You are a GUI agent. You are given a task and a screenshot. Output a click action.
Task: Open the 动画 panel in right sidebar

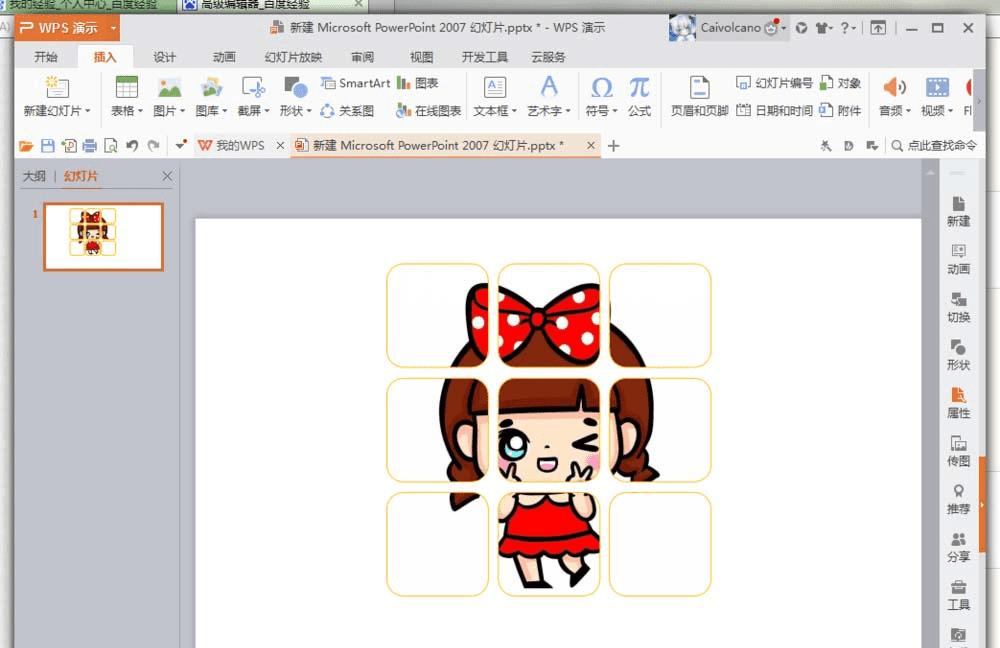tap(958, 258)
